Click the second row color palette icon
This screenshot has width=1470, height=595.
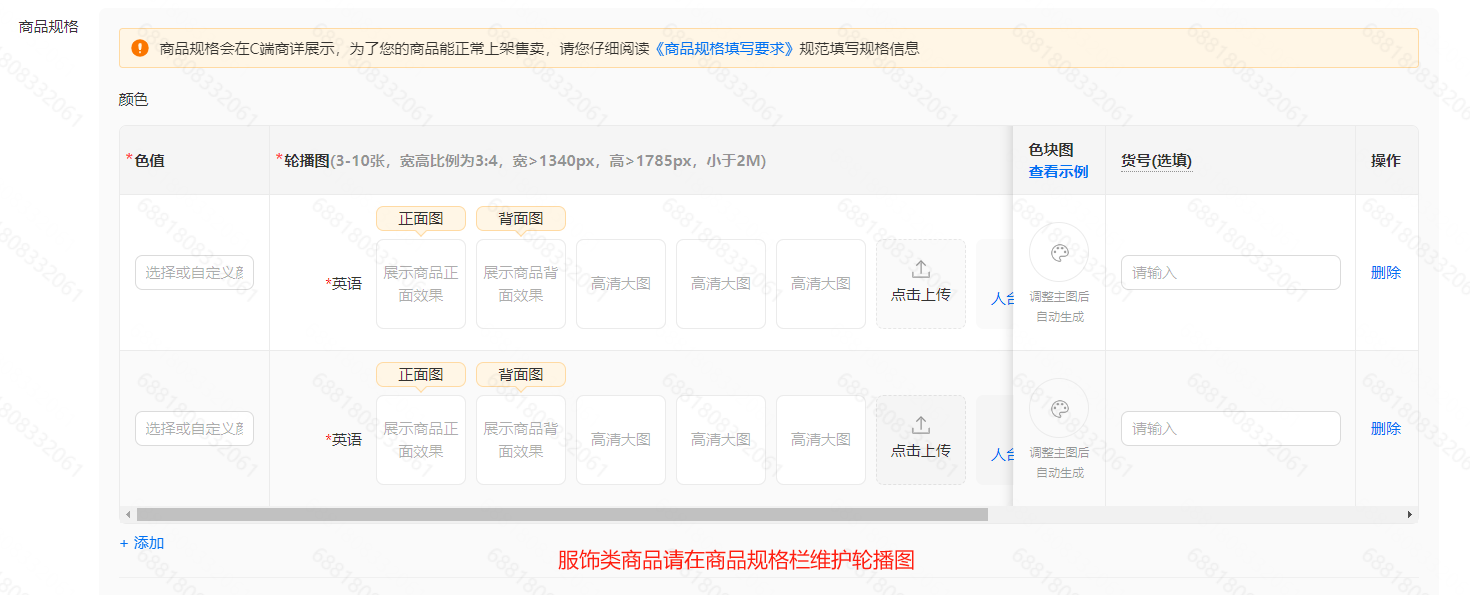point(1059,408)
